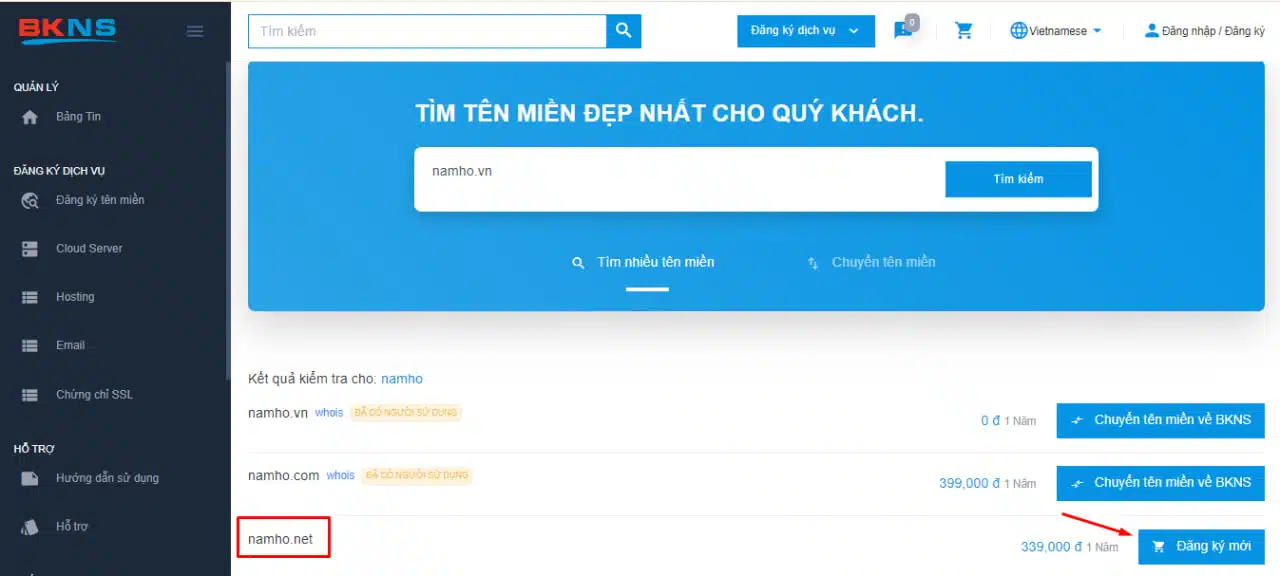1280x576 pixels.
Task: Open Cloud Server menu item
Action: click(x=89, y=249)
